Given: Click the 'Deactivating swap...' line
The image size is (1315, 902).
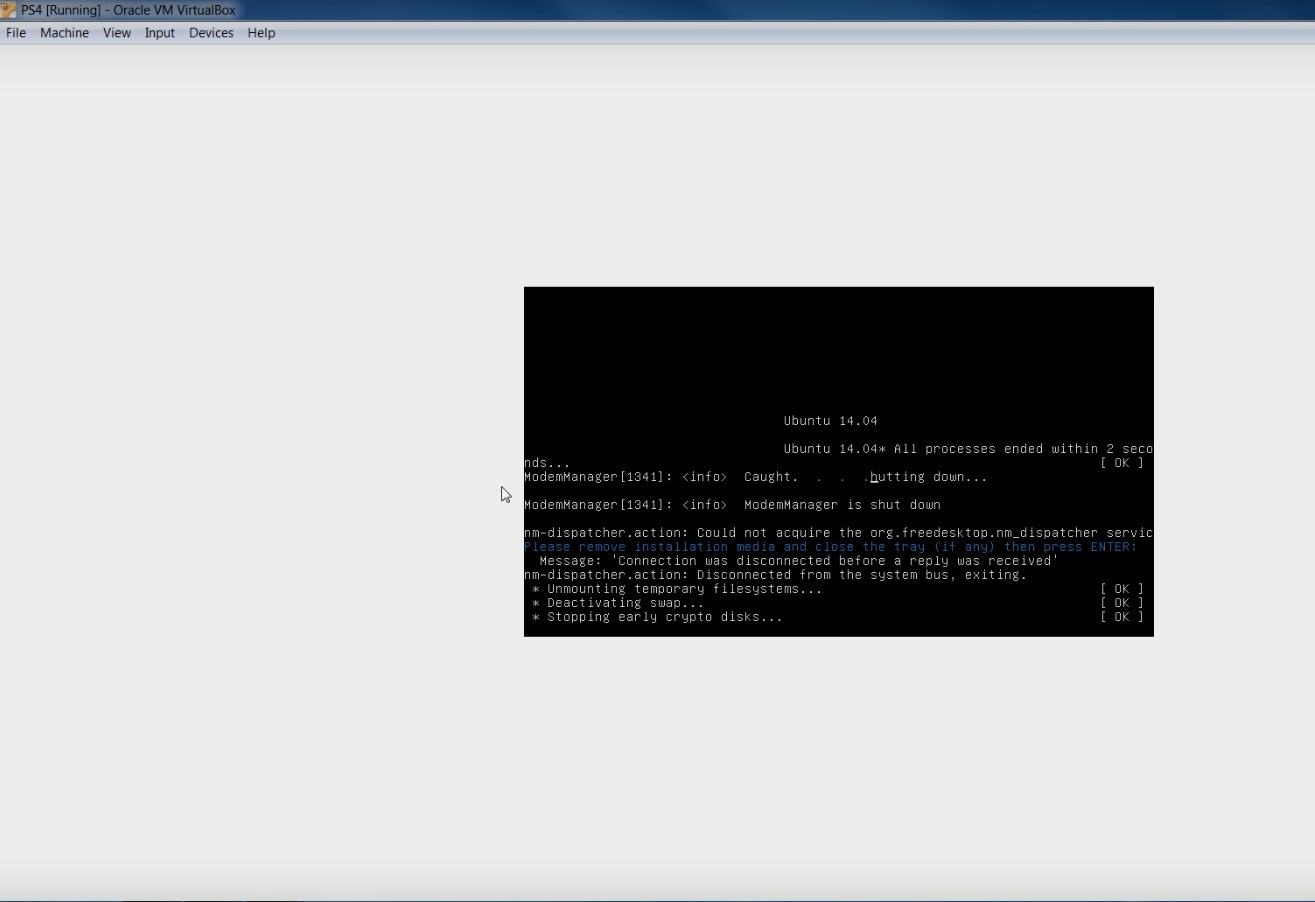Looking at the screenshot, I should [x=618, y=603].
